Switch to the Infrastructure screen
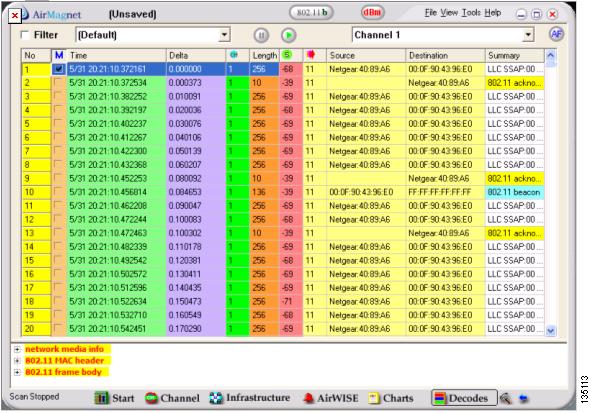This screenshot has width=591, height=413. [x=250, y=398]
